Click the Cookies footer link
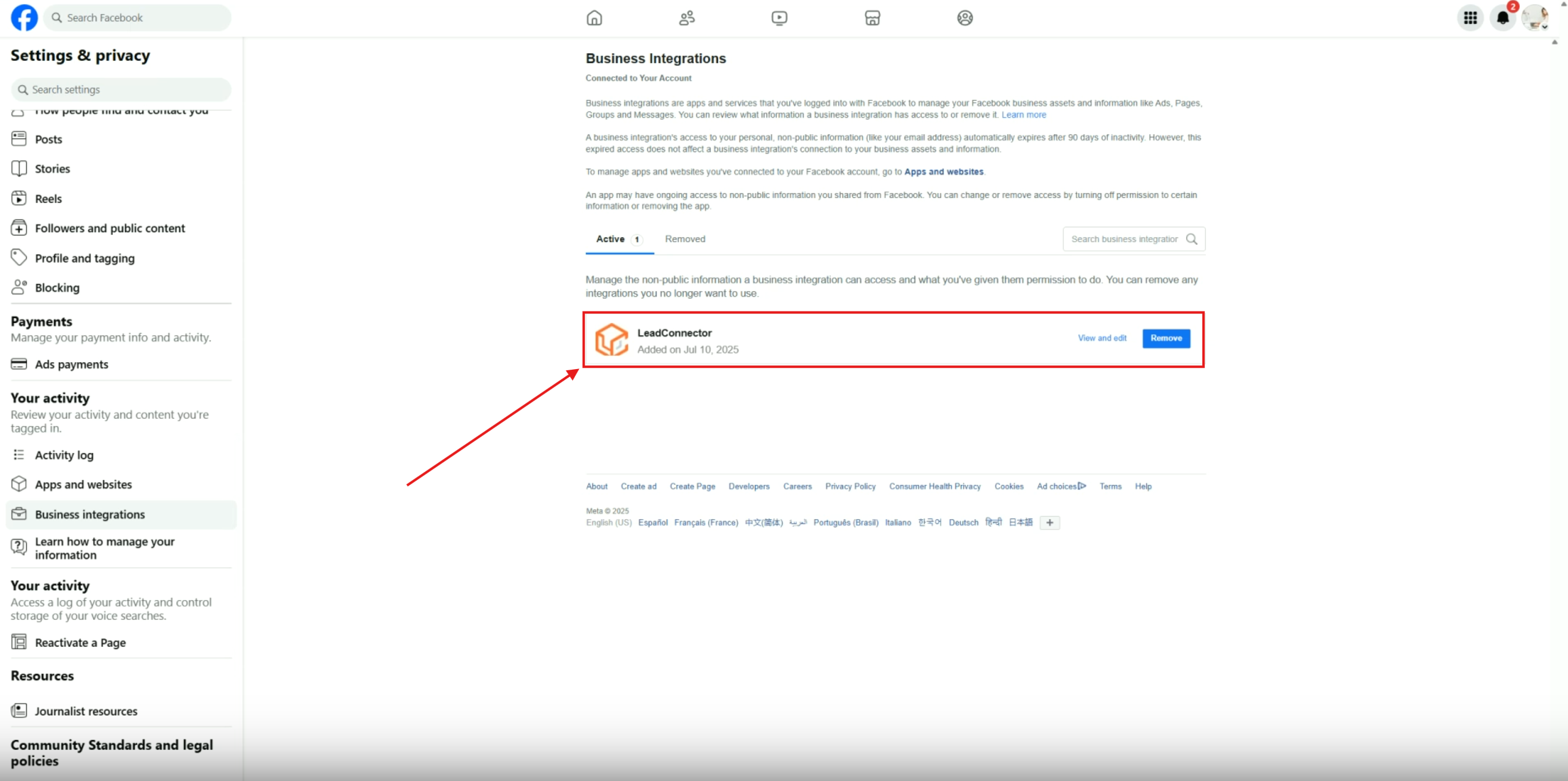This screenshot has height=781, width=1568. (x=1009, y=486)
